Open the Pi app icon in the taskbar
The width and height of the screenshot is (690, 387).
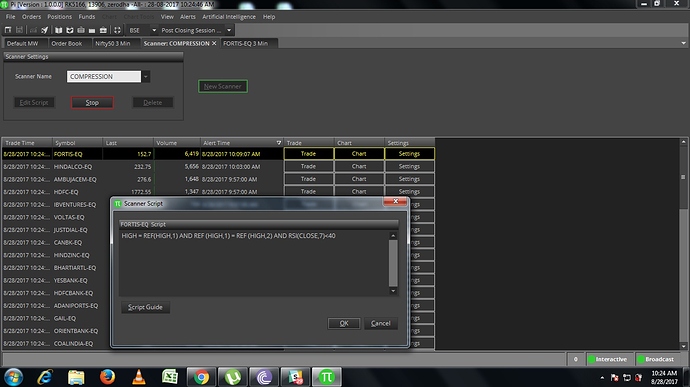(x=327, y=377)
